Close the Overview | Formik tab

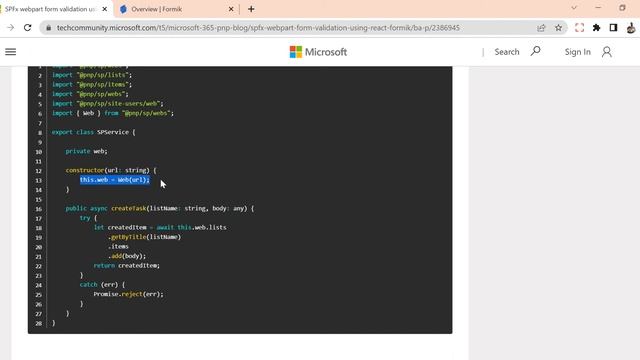coord(231,9)
